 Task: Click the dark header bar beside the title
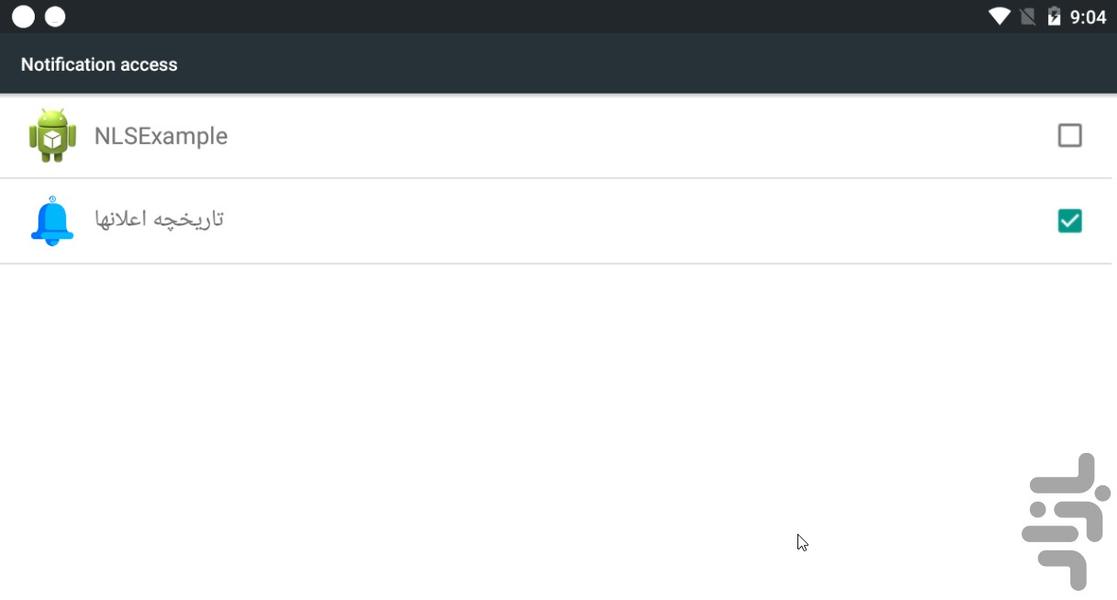tap(600, 64)
